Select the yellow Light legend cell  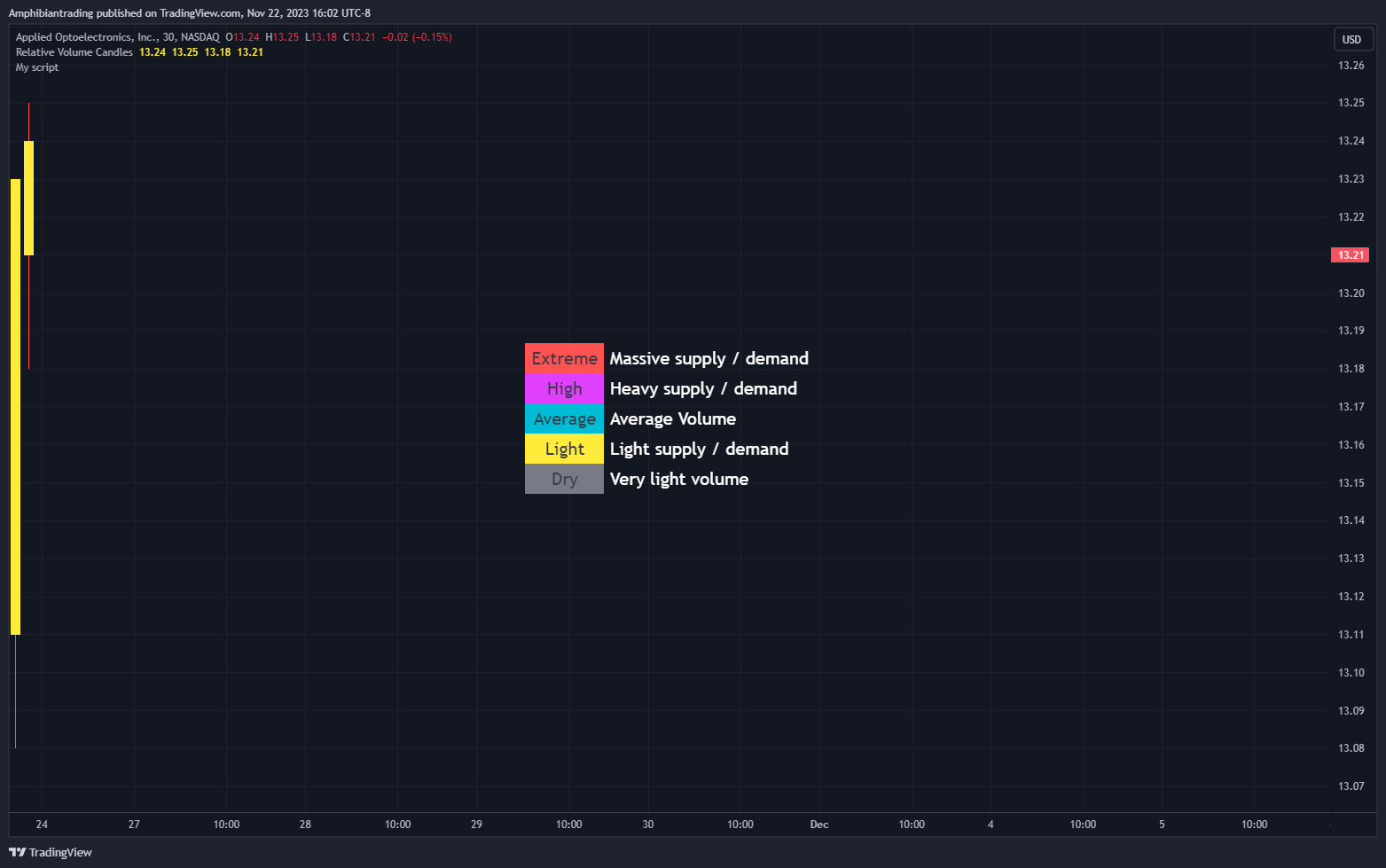(x=564, y=449)
